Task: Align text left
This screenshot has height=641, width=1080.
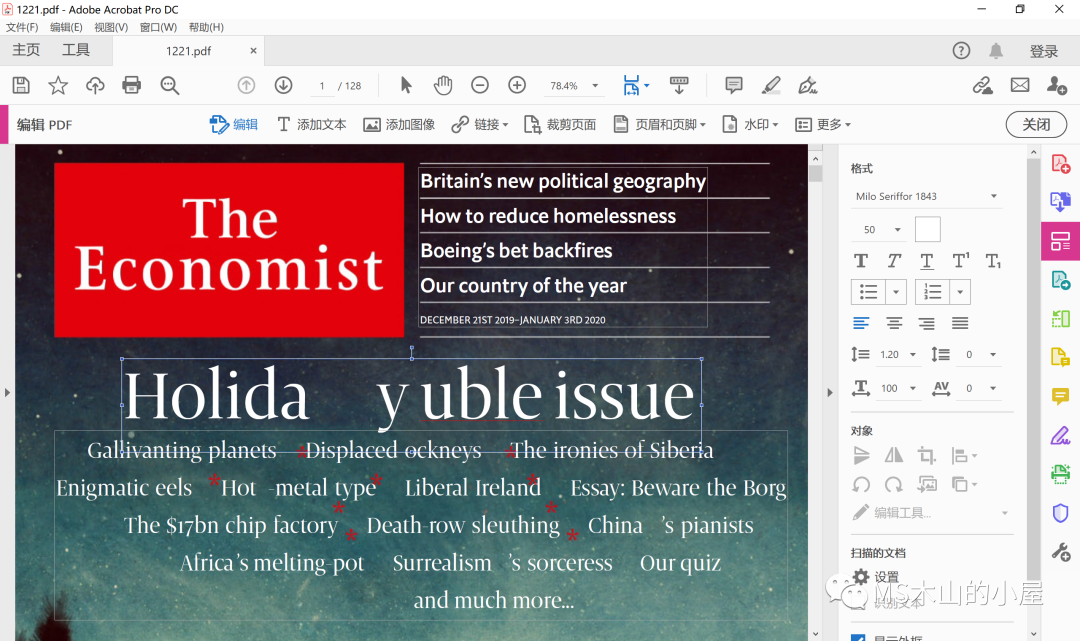Action: (861, 322)
